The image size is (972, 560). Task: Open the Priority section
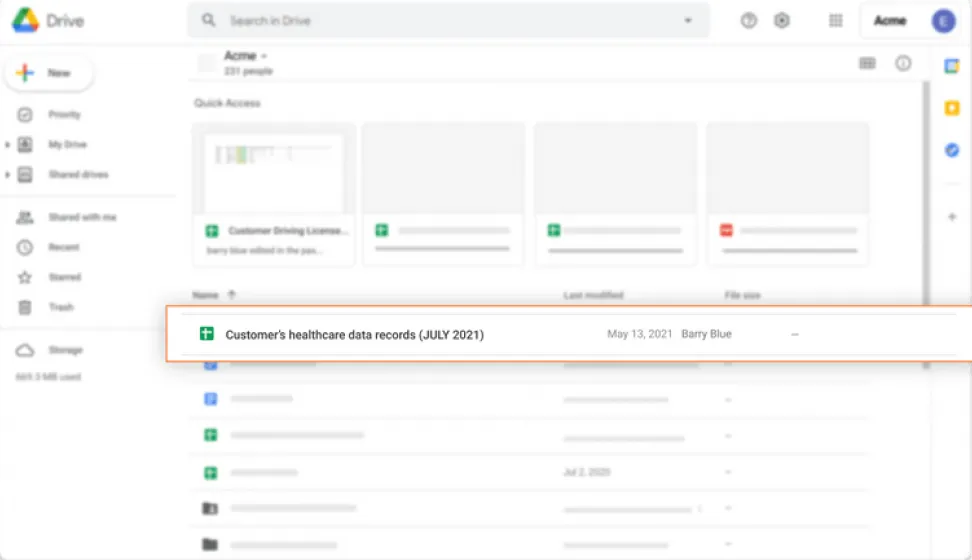64,115
